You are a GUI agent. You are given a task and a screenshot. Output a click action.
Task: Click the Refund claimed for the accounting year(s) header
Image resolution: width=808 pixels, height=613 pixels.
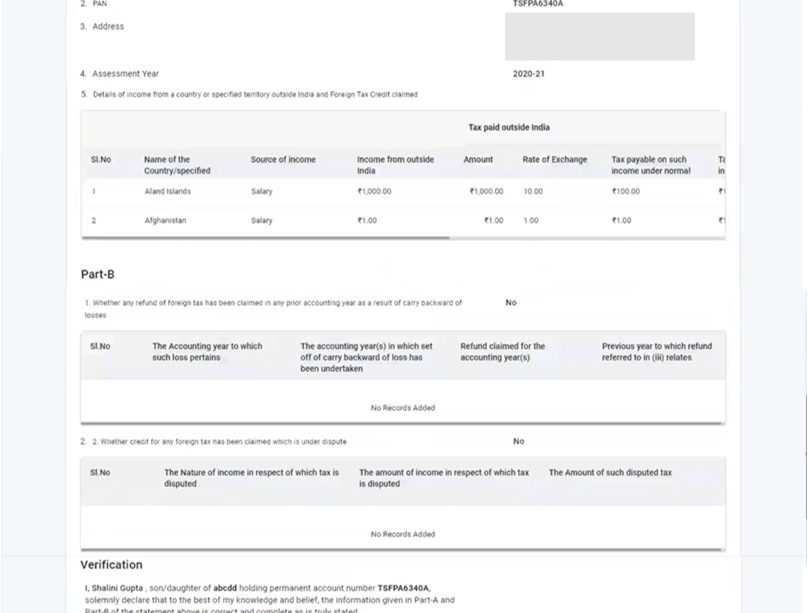[502, 352]
